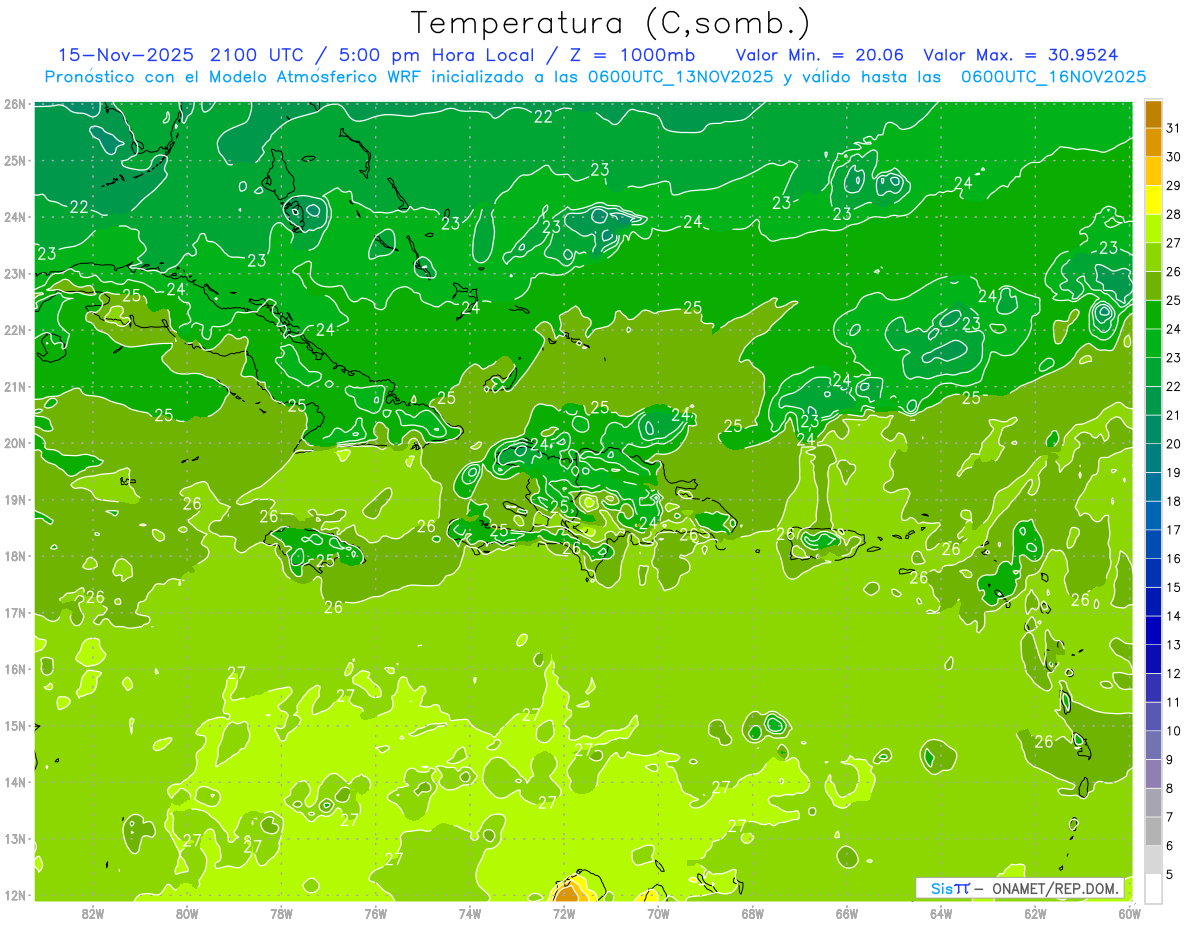Click the 66W longitude axis label
The width and height of the screenshot is (1200, 927).
coord(847,912)
